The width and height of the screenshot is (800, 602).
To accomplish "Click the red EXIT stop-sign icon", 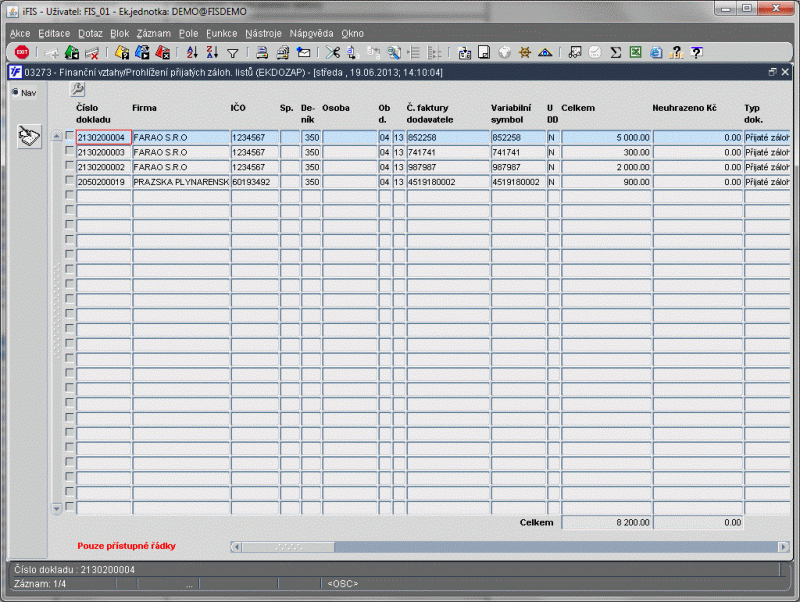I will (22, 52).
